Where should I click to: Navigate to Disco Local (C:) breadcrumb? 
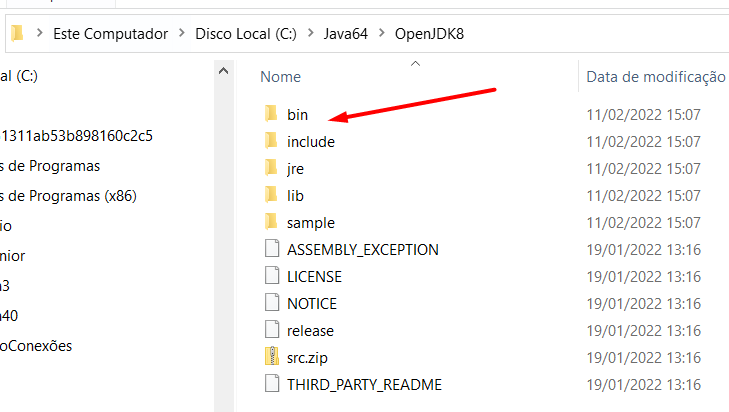245,33
